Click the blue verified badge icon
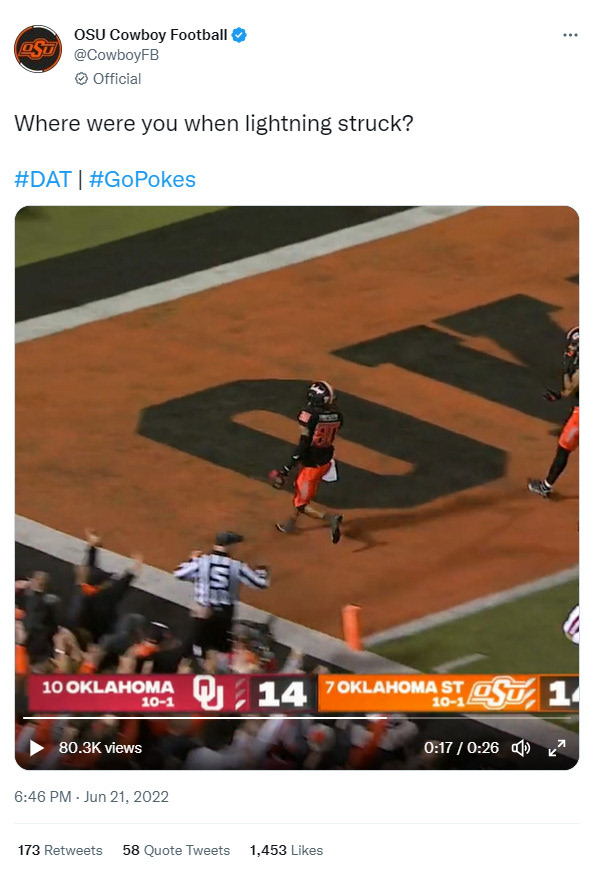Viewport: 595px width, 876px height. 239,35
